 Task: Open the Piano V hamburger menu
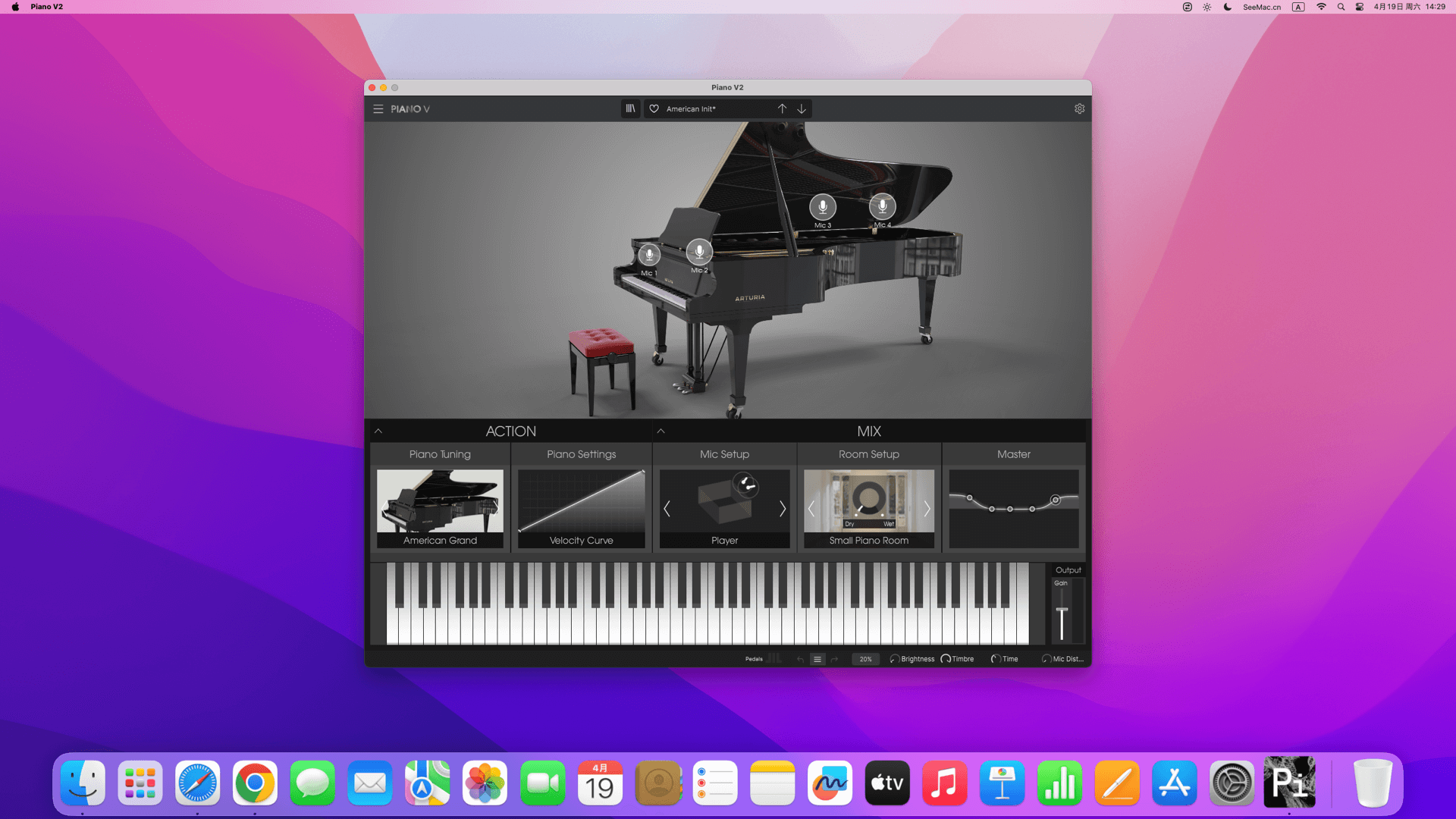tap(378, 109)
